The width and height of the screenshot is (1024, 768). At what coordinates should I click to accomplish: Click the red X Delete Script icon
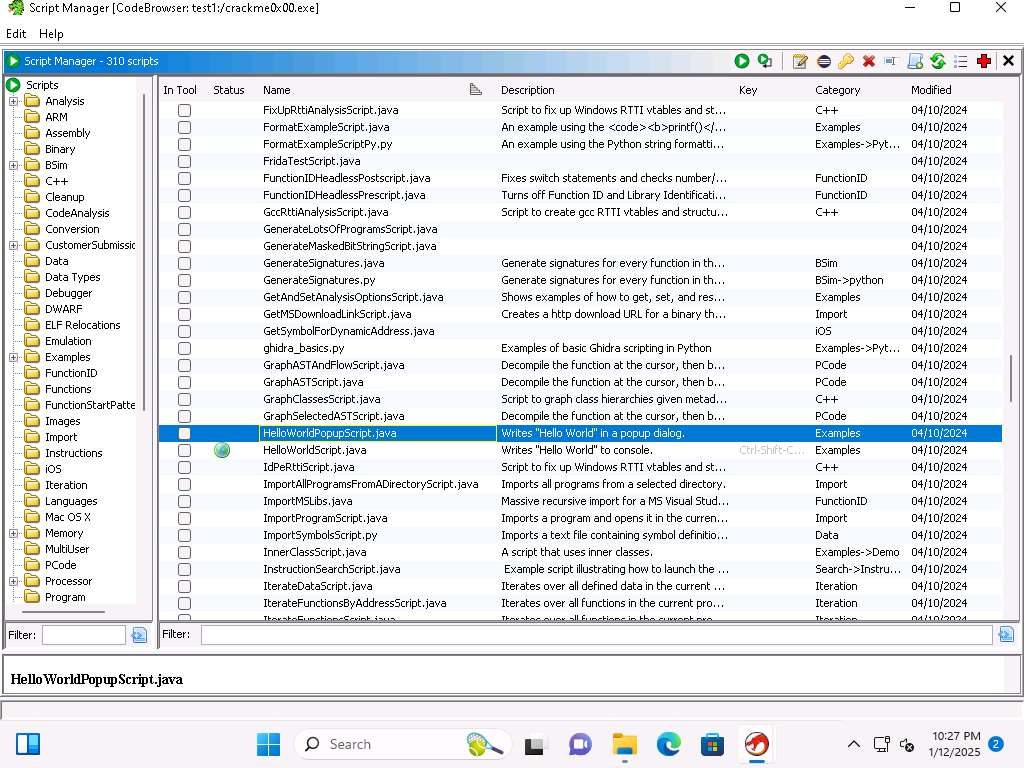click(x=869, y=61)
